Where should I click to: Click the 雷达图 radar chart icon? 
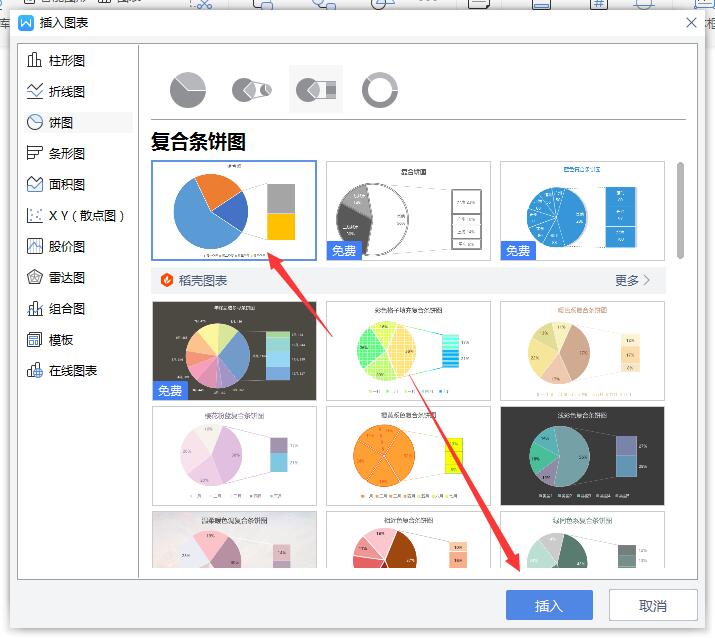point(35,277)
